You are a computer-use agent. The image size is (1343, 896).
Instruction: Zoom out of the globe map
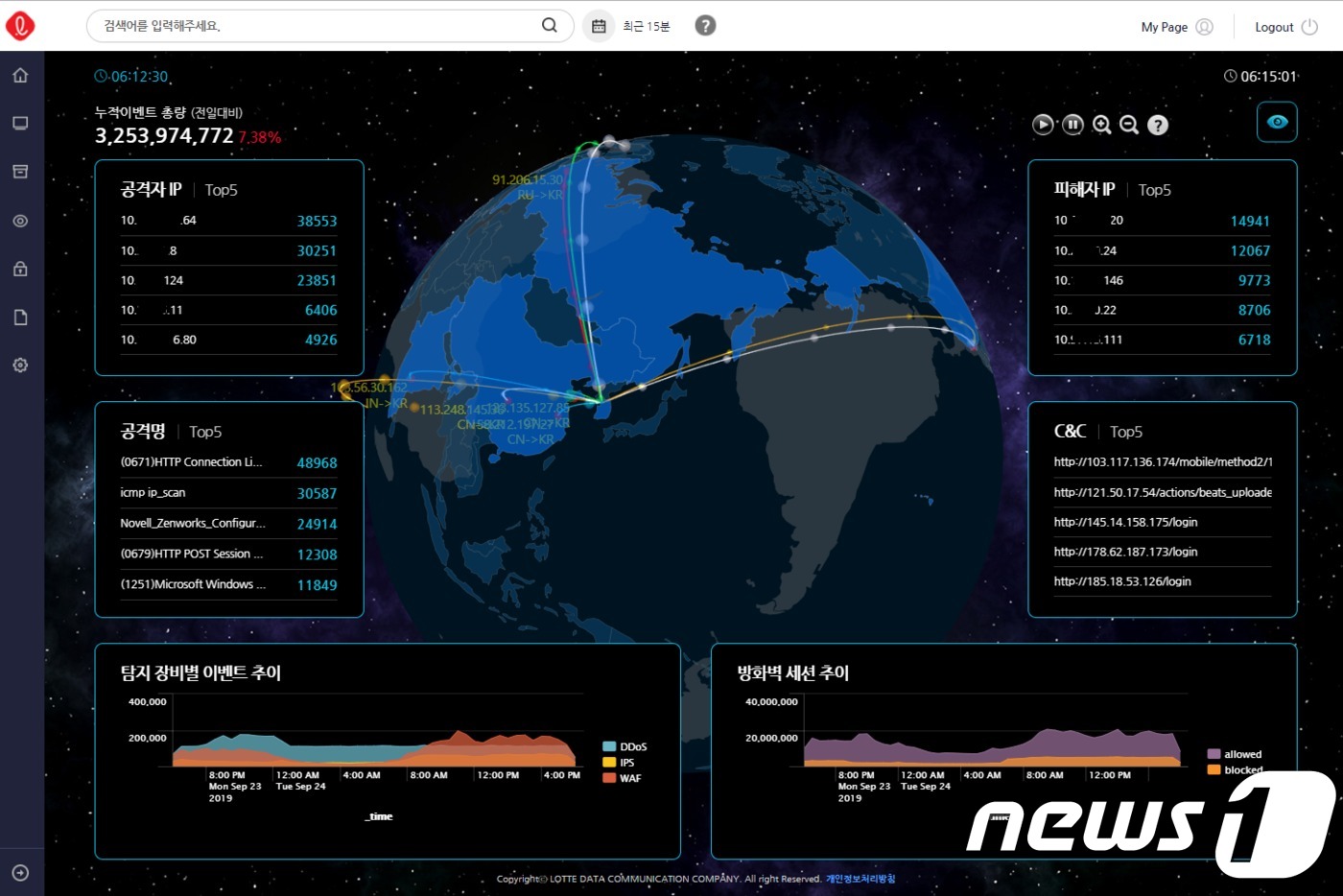[x=1129, y=125]
